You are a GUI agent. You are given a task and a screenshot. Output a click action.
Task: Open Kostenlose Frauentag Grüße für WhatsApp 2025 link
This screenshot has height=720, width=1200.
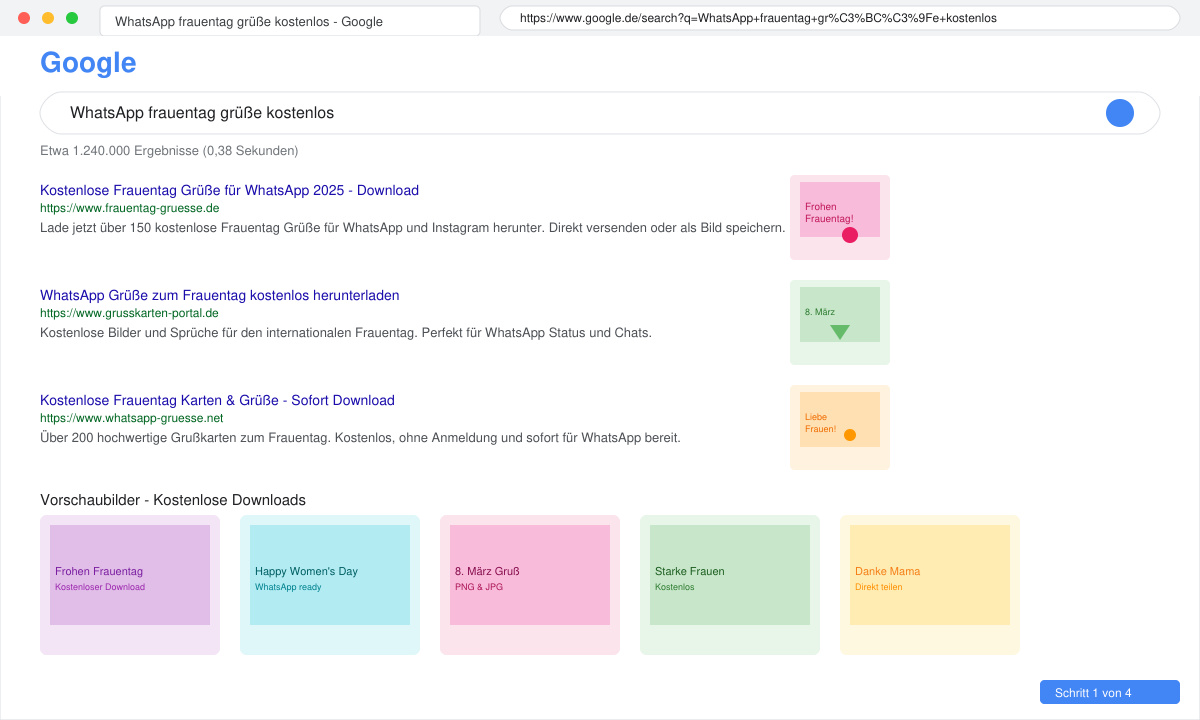[x=229, y=190]
